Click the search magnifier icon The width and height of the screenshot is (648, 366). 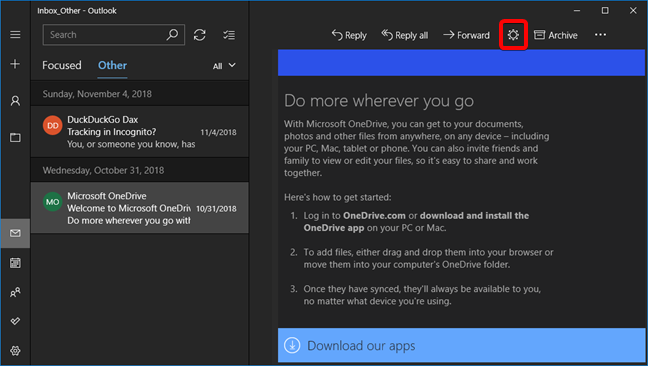pyautogui.click(x=172, y=35)
